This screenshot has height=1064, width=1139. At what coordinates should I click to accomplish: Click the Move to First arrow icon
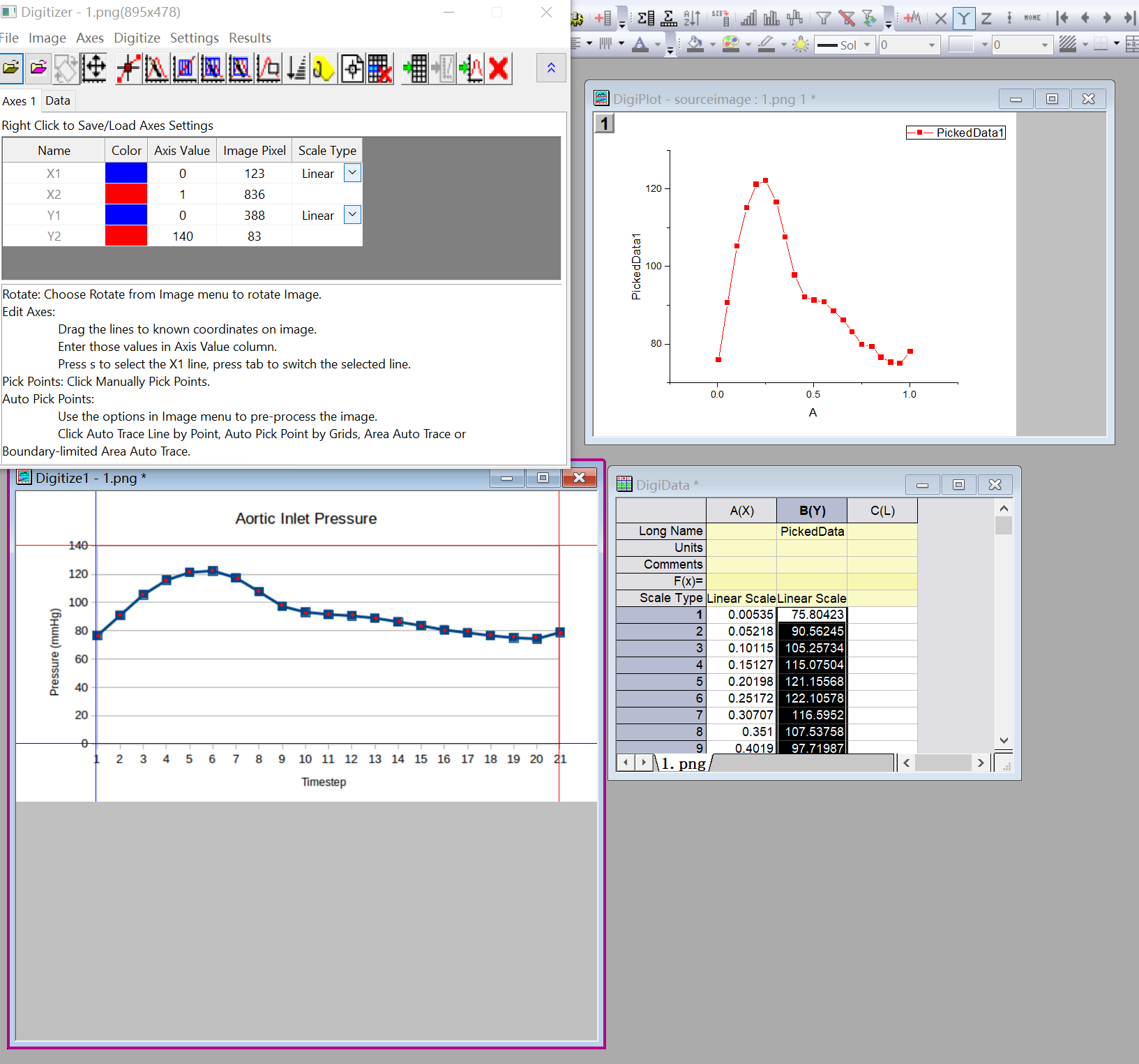(x=1062, y=18)
